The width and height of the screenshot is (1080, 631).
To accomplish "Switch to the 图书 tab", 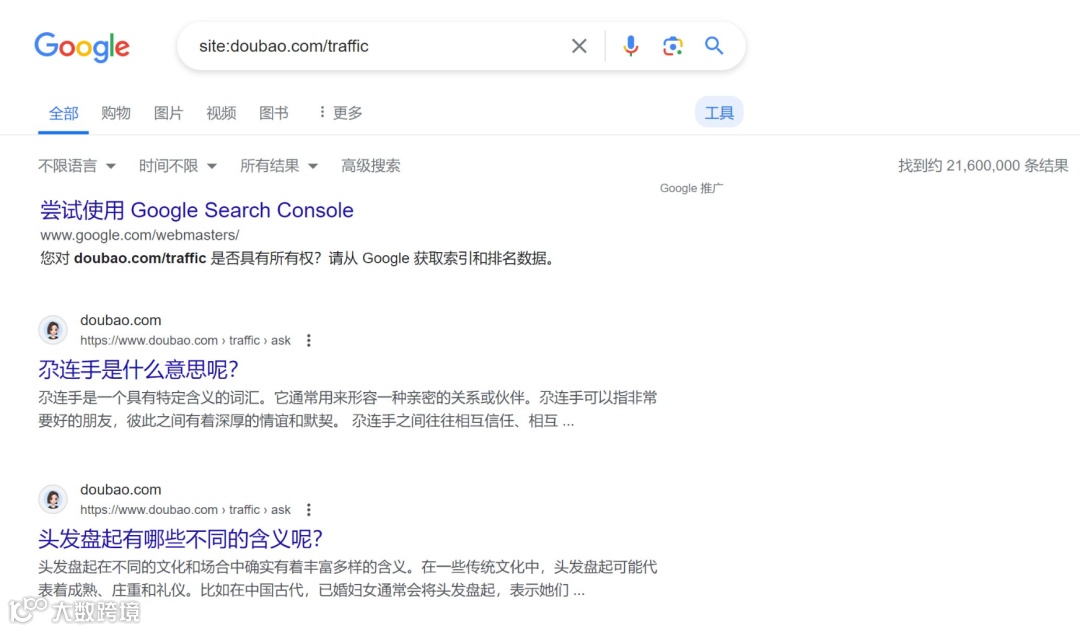I will point(273,113).
